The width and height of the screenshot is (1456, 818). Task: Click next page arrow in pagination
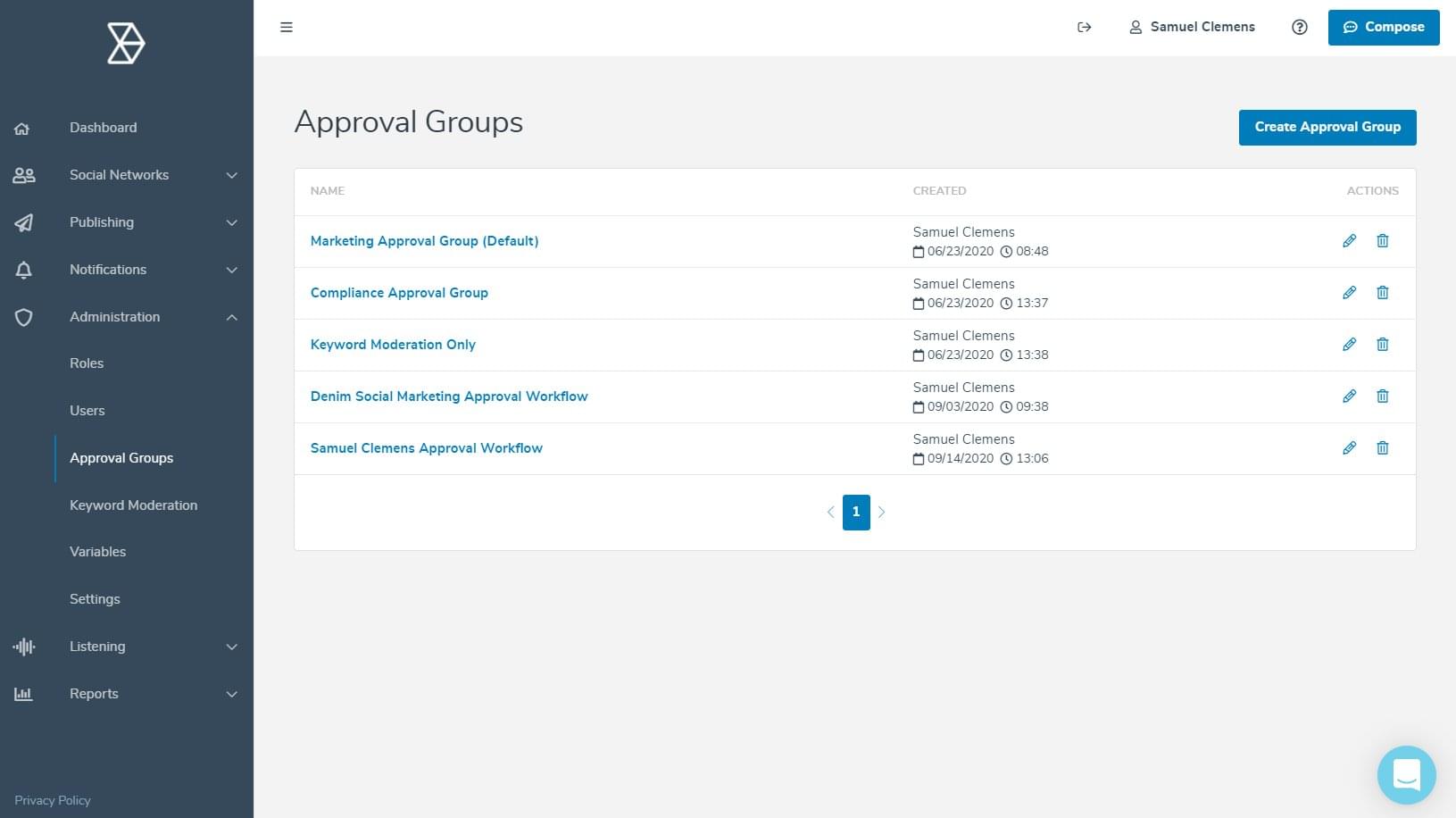pyautogui.click(x=882, y=513)
